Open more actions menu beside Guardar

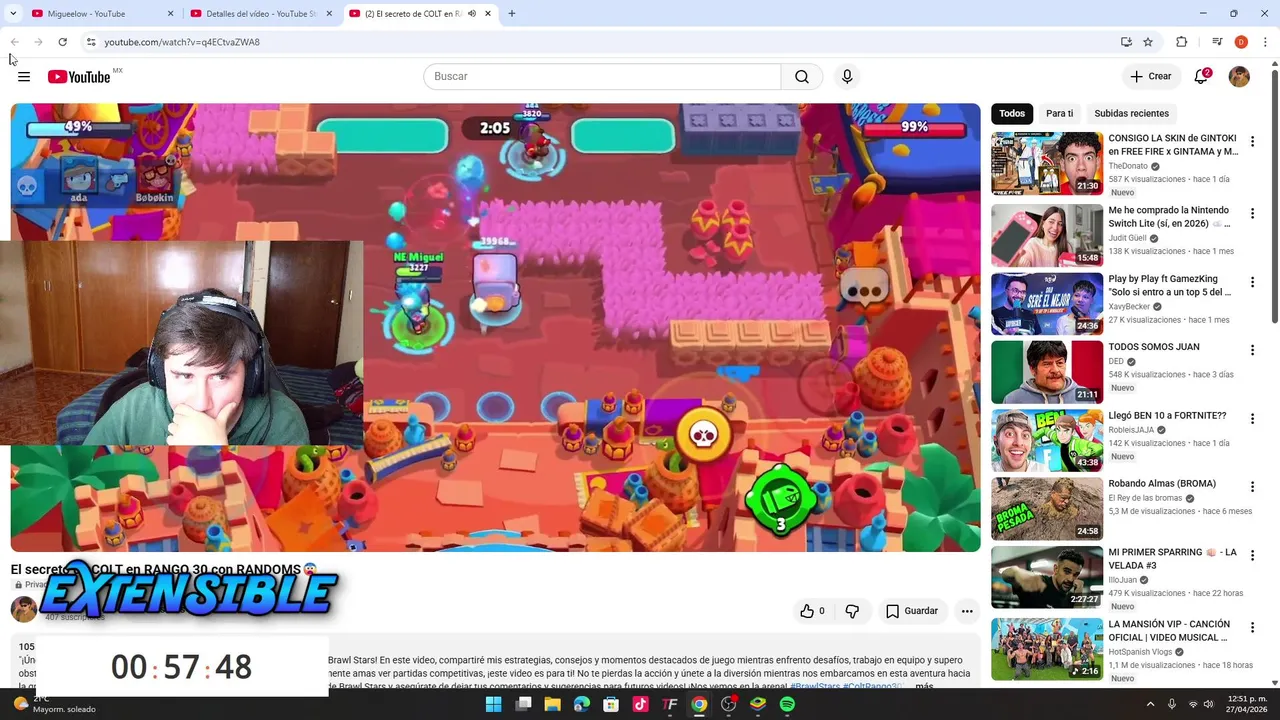coord(967,611)
